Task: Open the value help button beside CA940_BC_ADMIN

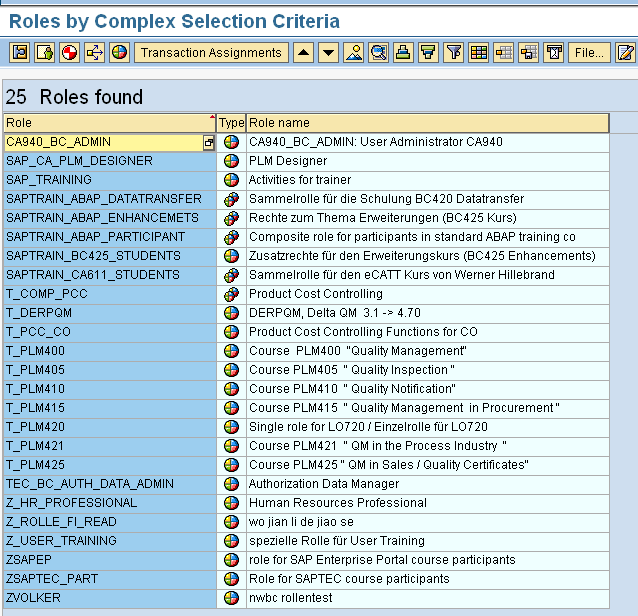Action: pos(209,142)
